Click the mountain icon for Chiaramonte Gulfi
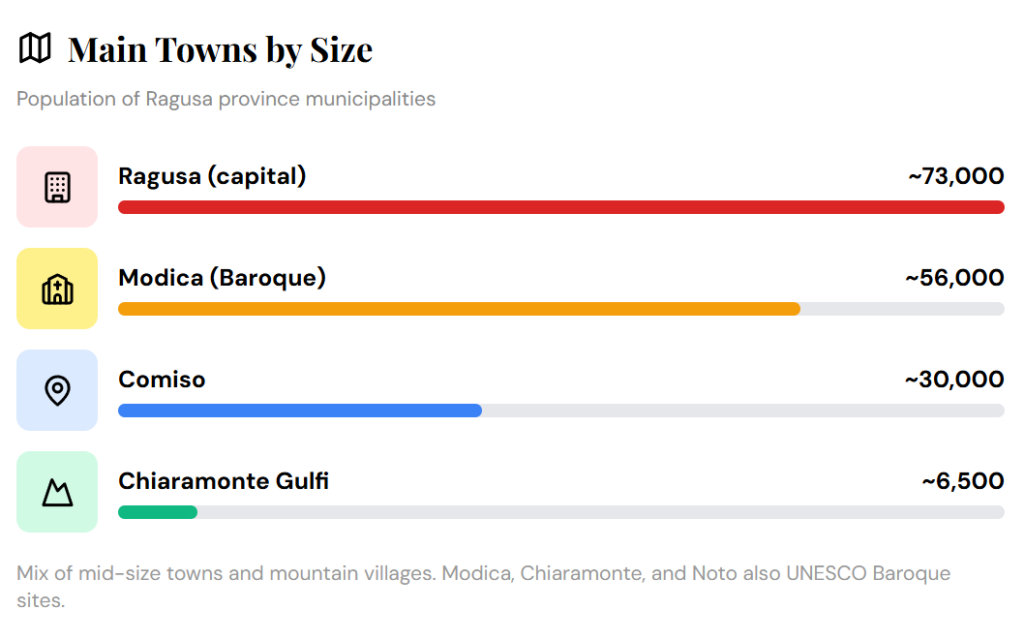 point(57,492)
